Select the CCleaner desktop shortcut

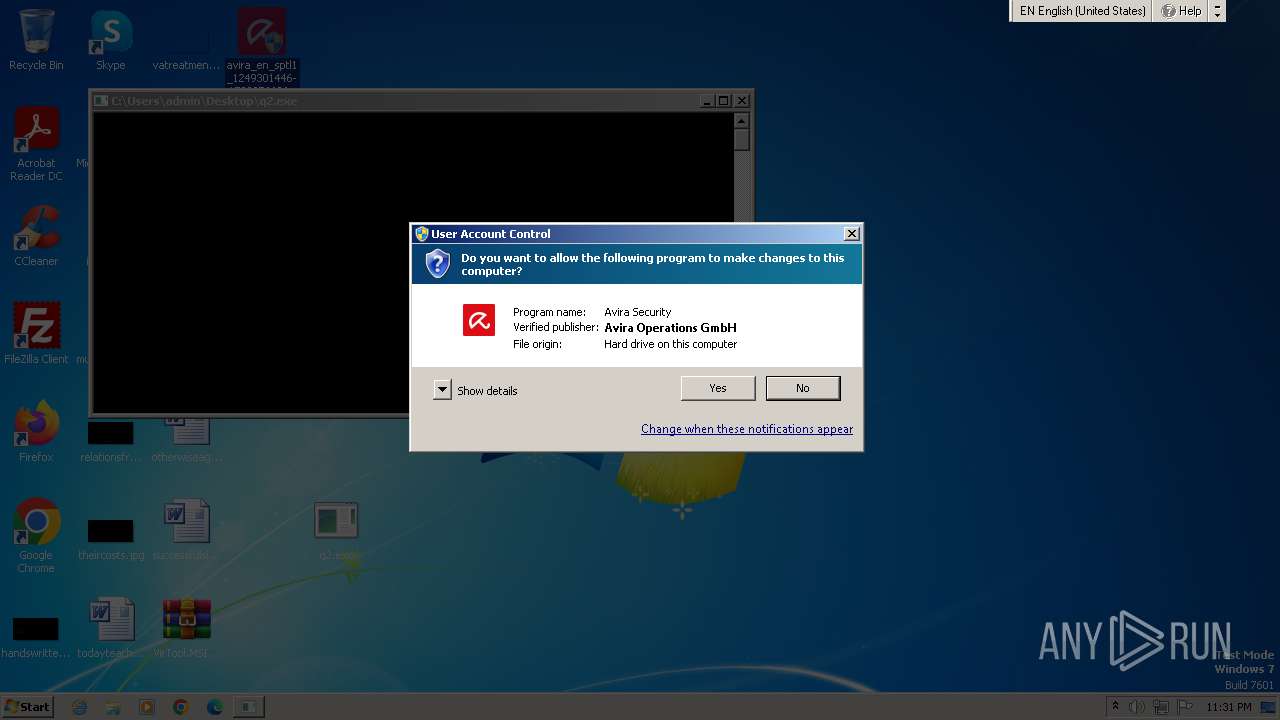point(36,236)
